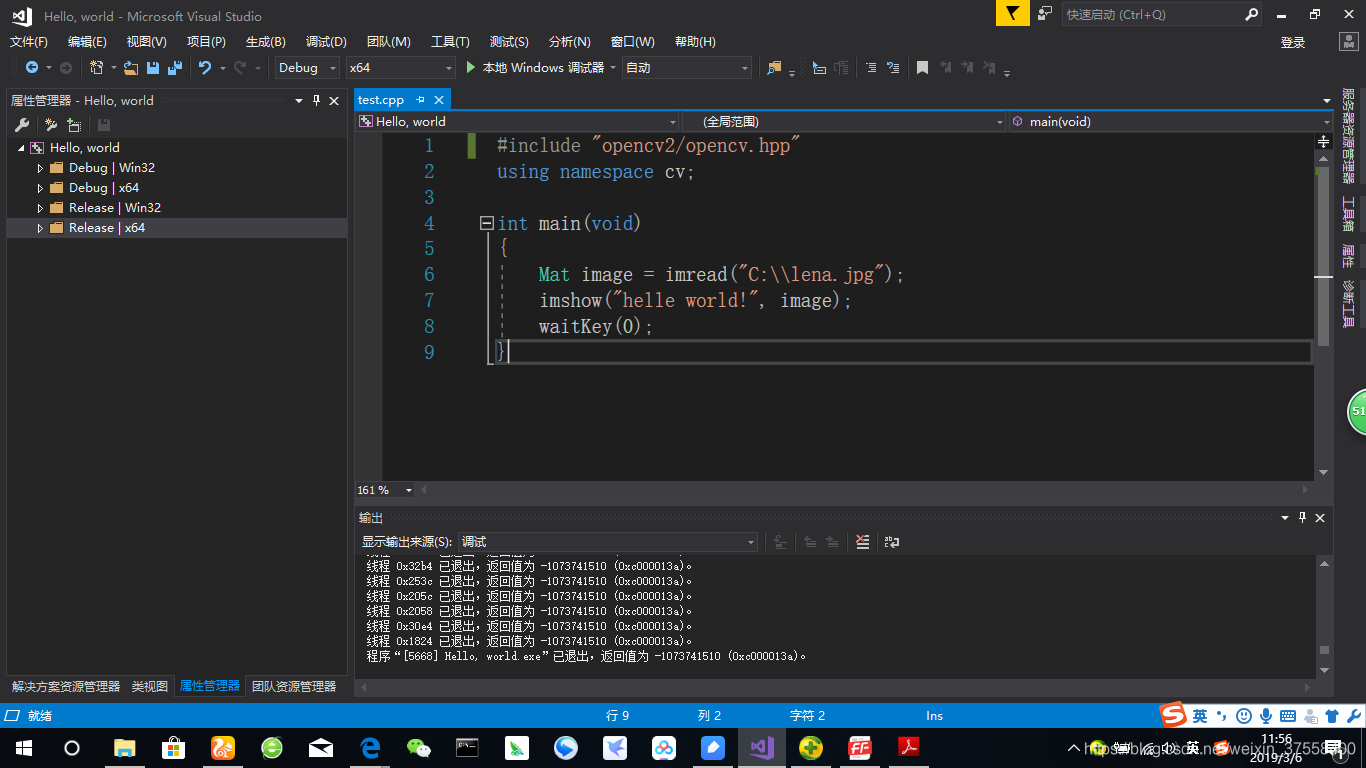Pin the test.cpp tab
1366x768 pixels.
coord(420,100)
